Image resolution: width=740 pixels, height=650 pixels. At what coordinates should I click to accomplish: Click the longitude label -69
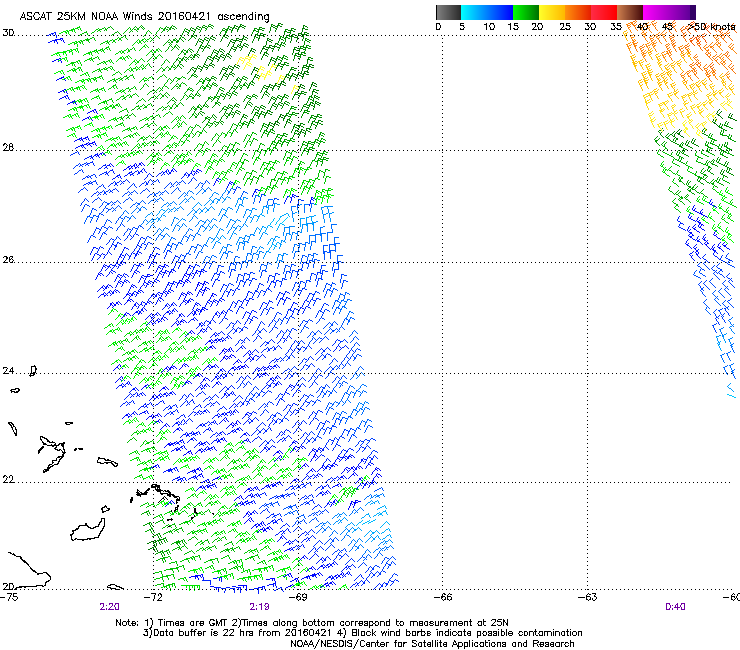pos(298,597)
